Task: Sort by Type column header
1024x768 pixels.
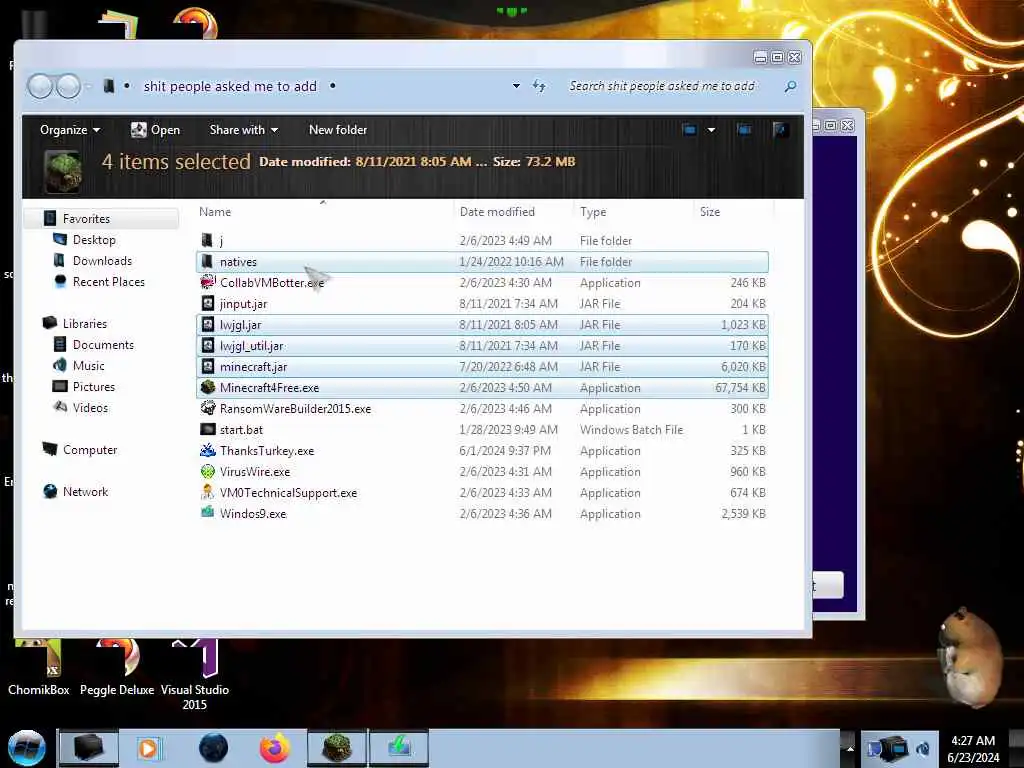Action: [593, 212]
